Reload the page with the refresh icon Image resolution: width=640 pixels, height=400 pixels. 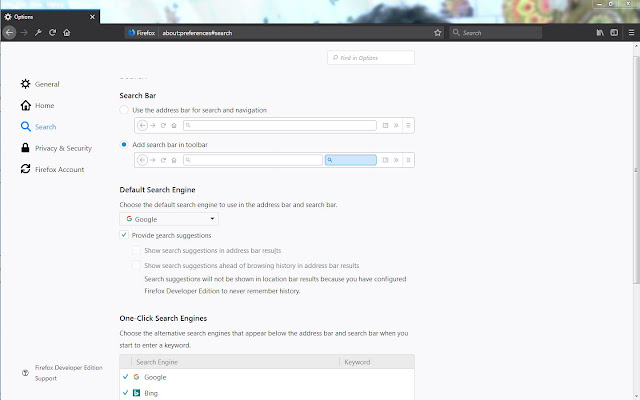tap(52, 33)
